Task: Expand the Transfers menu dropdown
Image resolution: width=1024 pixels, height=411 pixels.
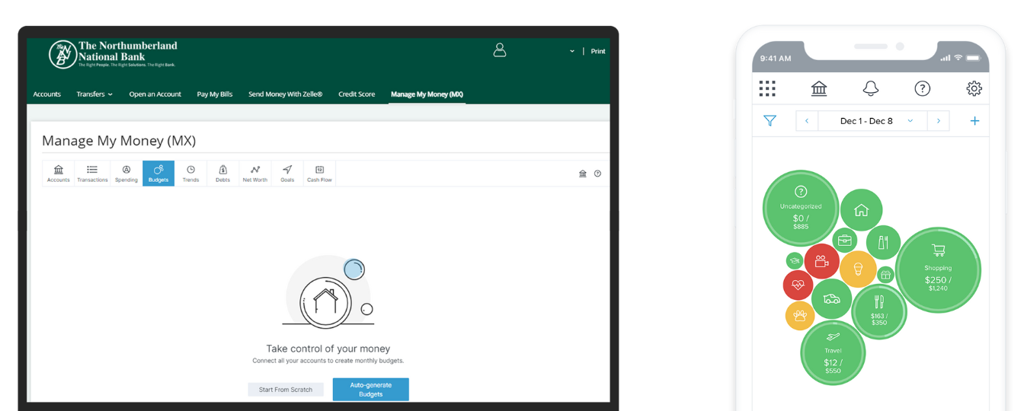Action: (94, 94)
